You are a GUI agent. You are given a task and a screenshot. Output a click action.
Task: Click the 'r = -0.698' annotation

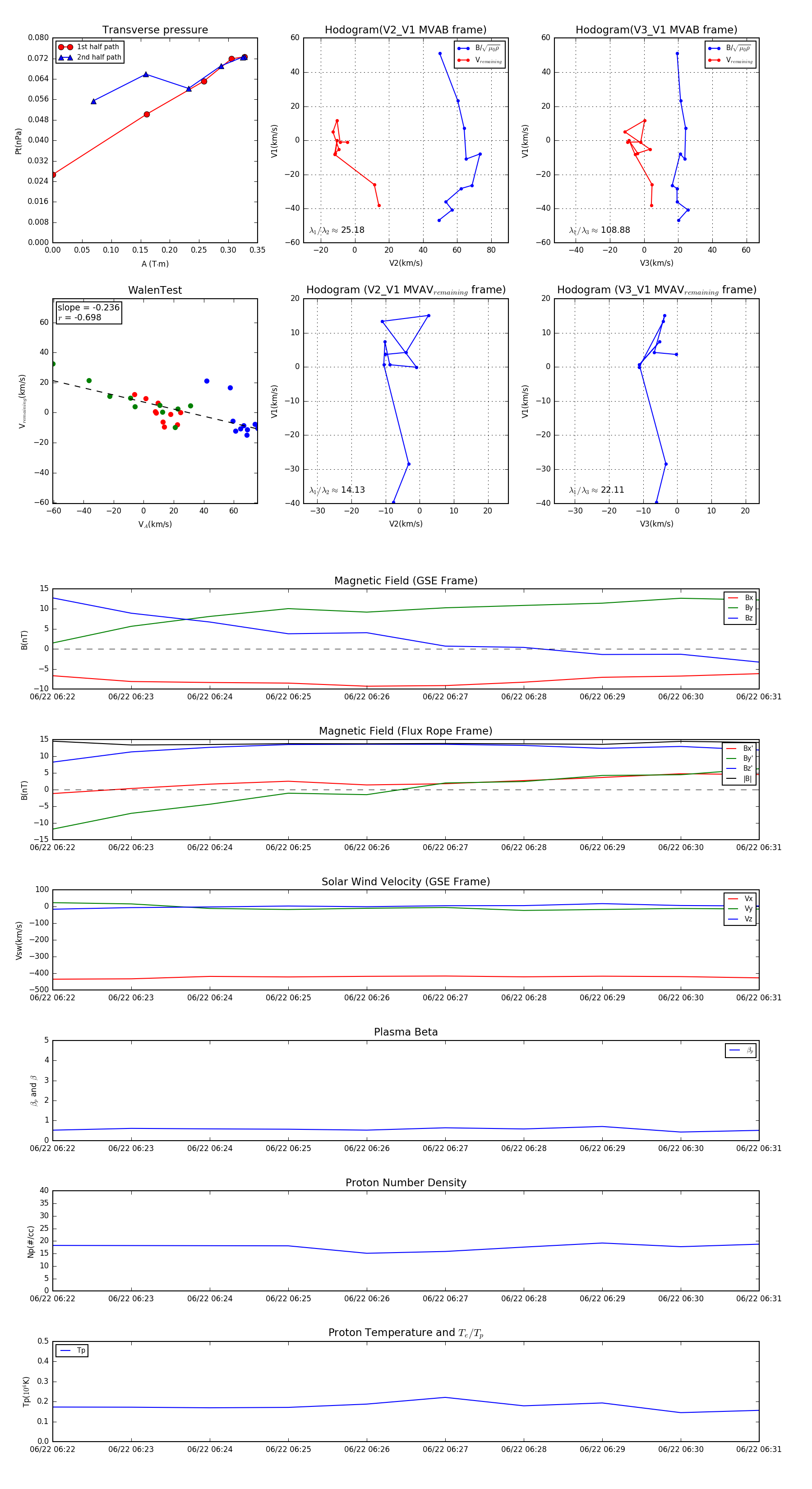tap(80, 317)
